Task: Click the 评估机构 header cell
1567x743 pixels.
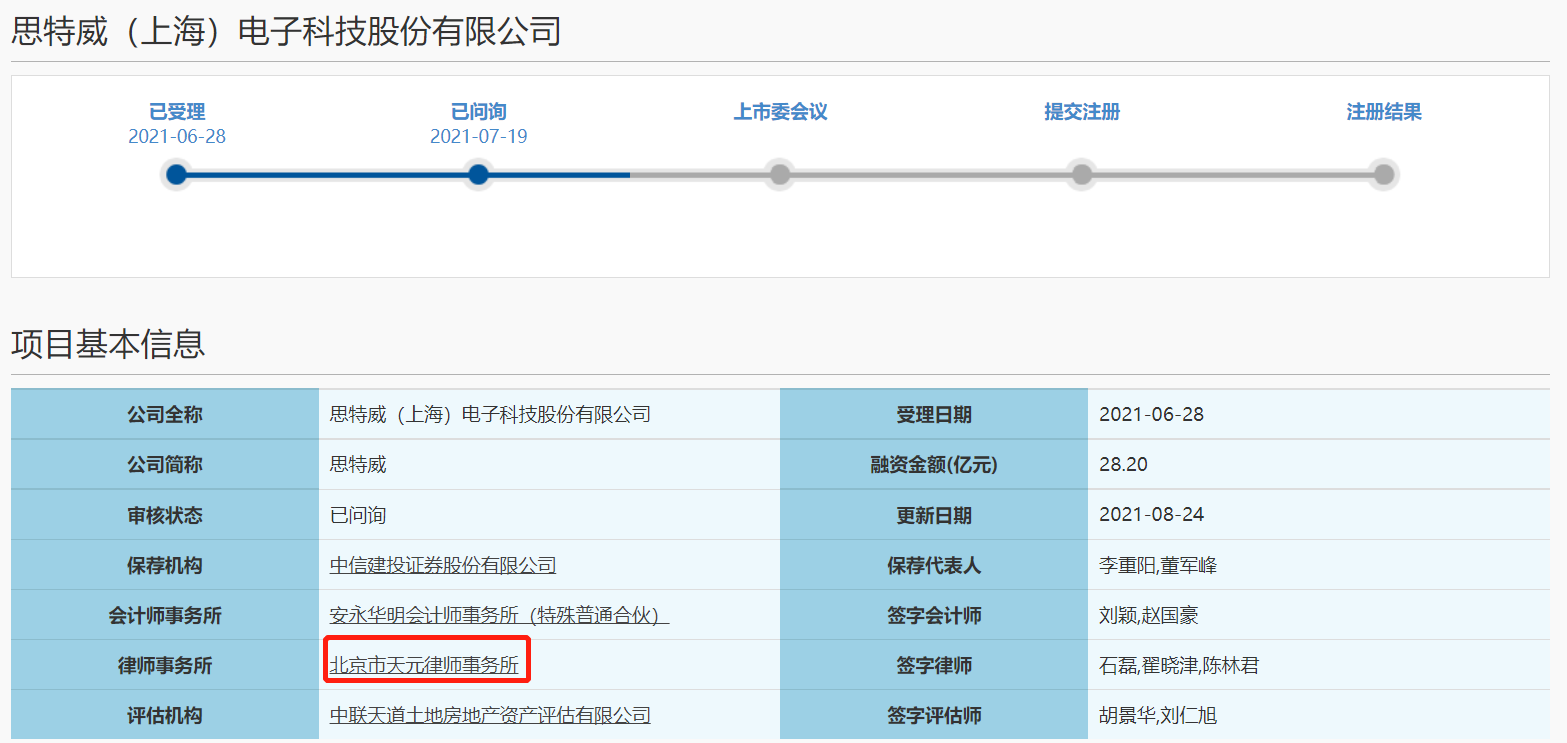Action: click(x=165, y=715)
